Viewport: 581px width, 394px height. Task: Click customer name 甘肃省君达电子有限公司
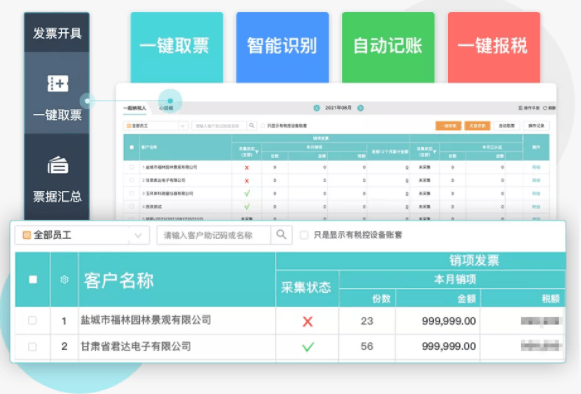point(136,347)
